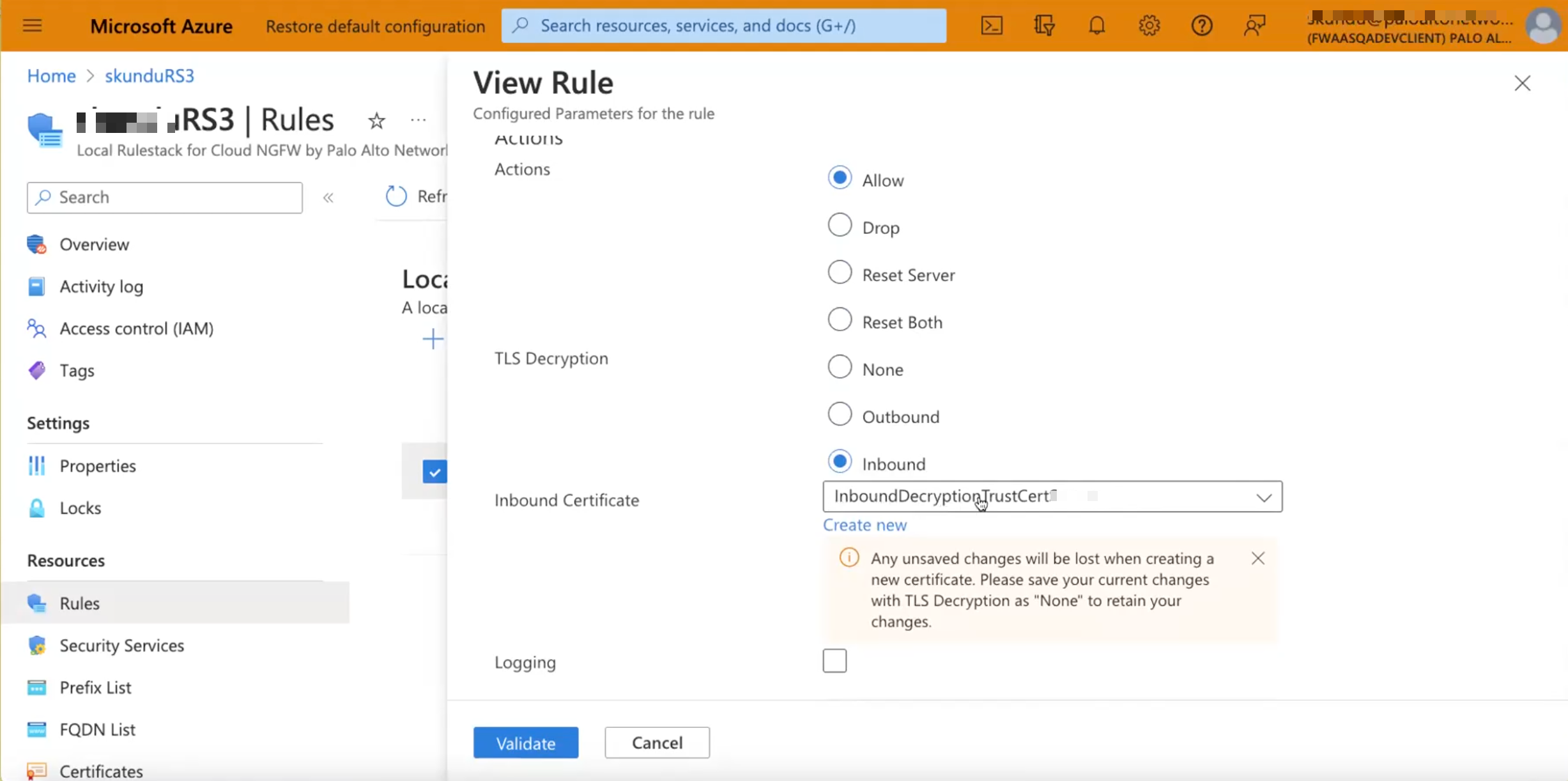1568x781 pixels.
Task: Go to Access control (IAM)
Action: point(136,329)
